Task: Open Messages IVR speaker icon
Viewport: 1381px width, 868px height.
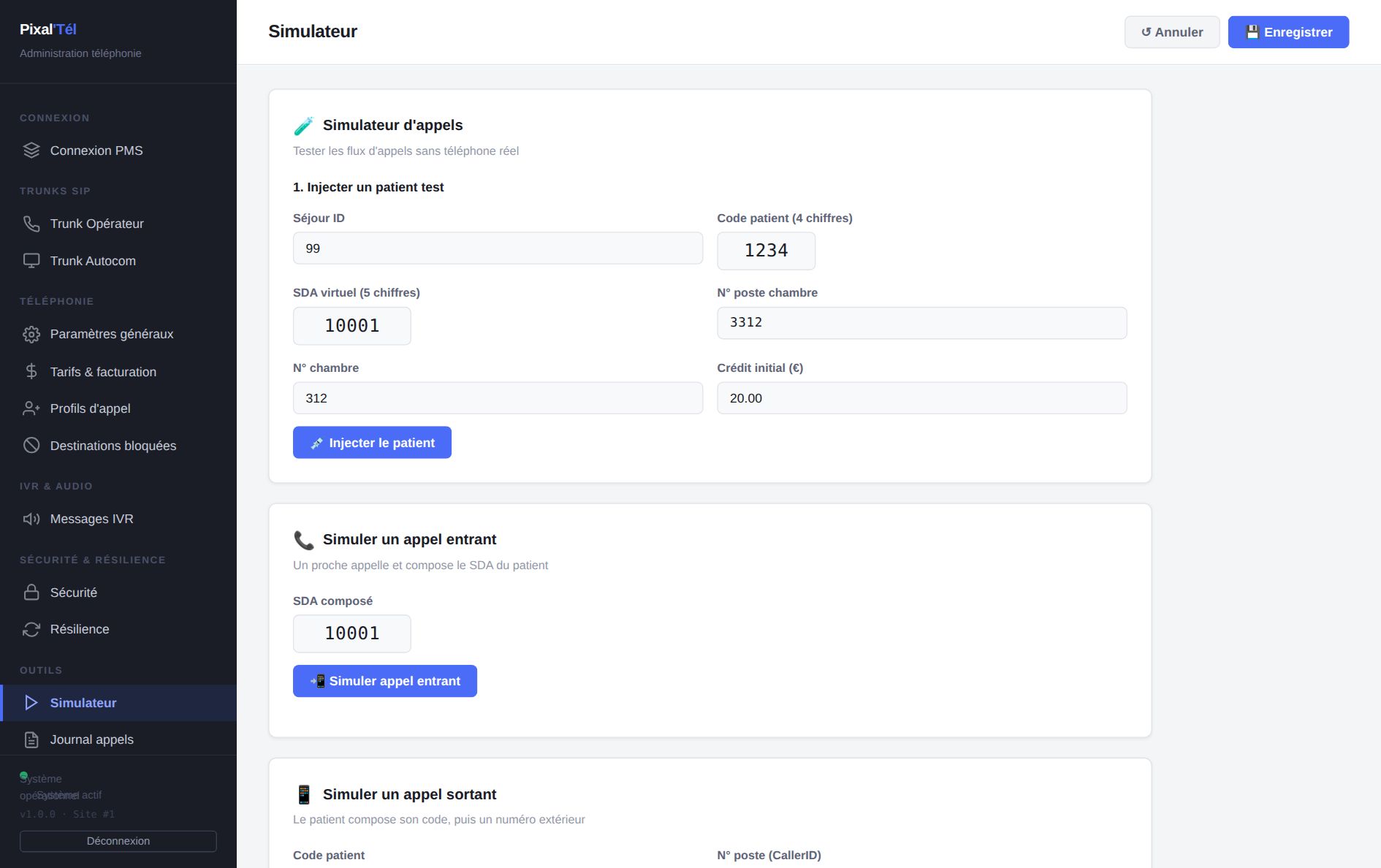Action: 31,519
